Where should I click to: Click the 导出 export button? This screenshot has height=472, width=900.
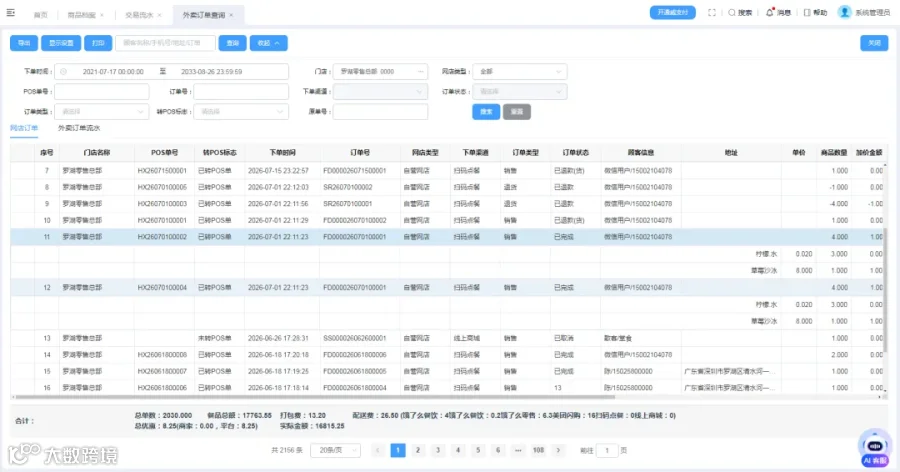(24, 43)
